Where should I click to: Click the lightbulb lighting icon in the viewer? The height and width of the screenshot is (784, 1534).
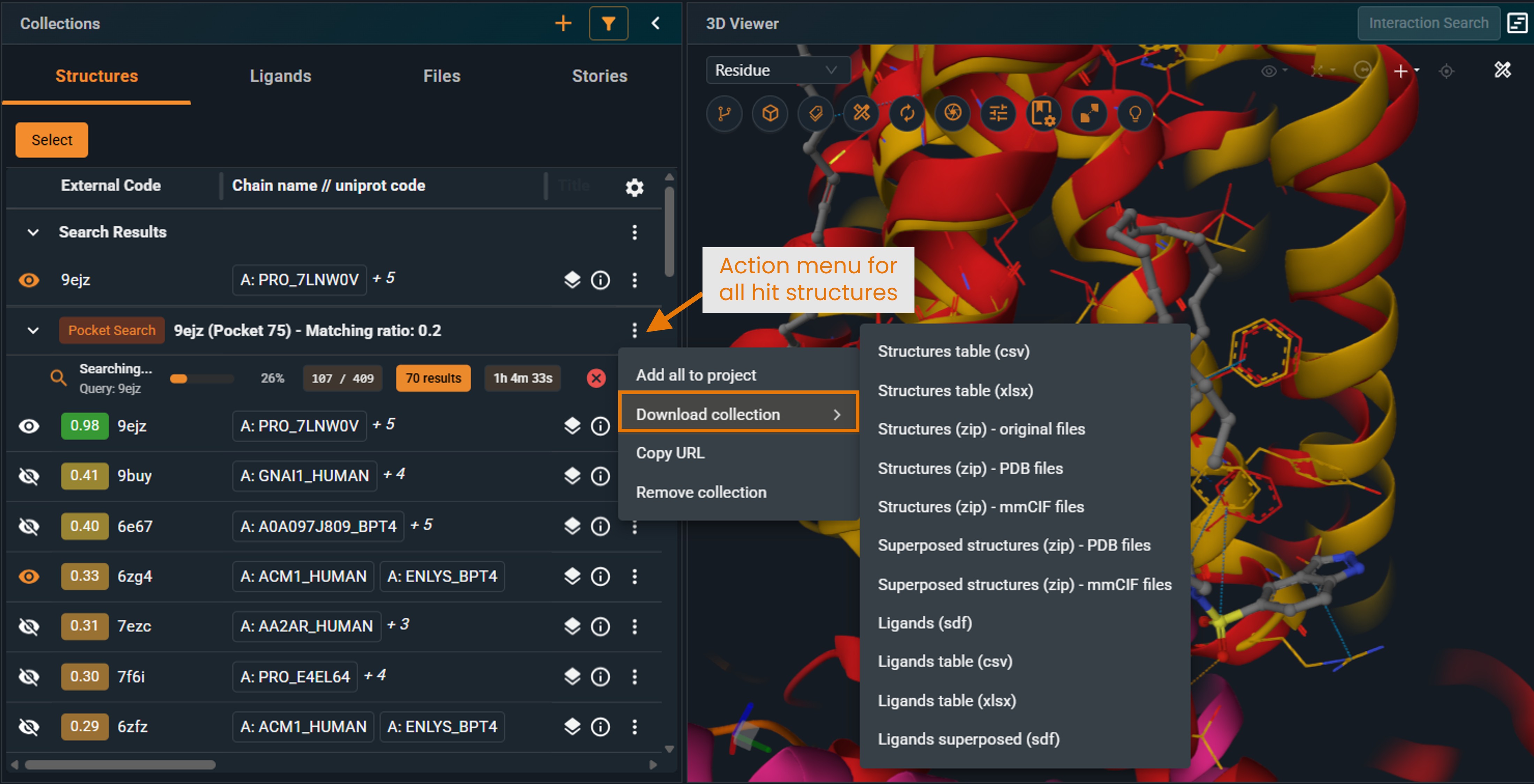tap(1134, 114)
